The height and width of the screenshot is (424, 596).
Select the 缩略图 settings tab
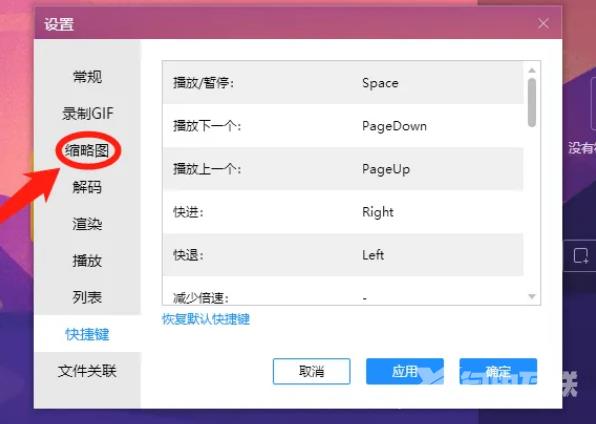pos(87,151)
